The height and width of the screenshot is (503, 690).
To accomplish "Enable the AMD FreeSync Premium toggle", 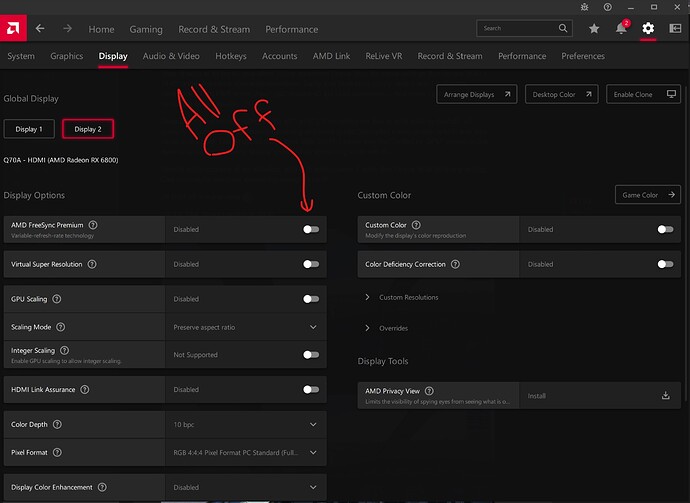I will pos(311,229).
